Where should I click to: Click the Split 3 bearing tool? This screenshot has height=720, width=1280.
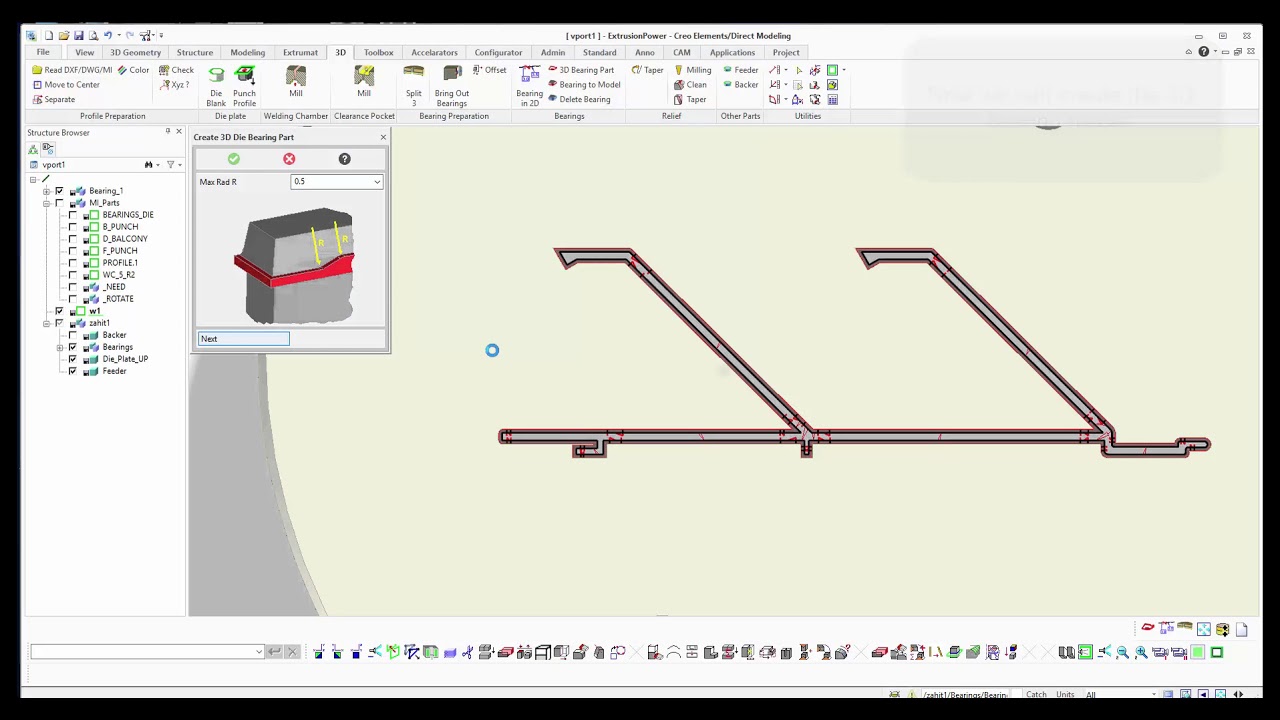click(x=413, y=86)
